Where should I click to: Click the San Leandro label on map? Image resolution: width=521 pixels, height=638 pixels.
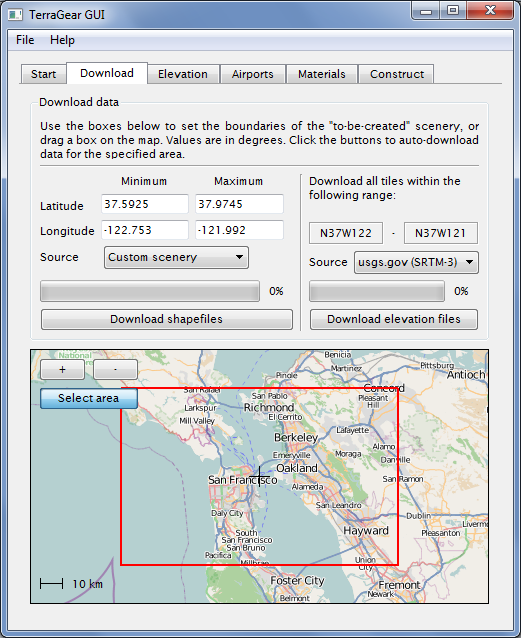click(x=338, y=505)
